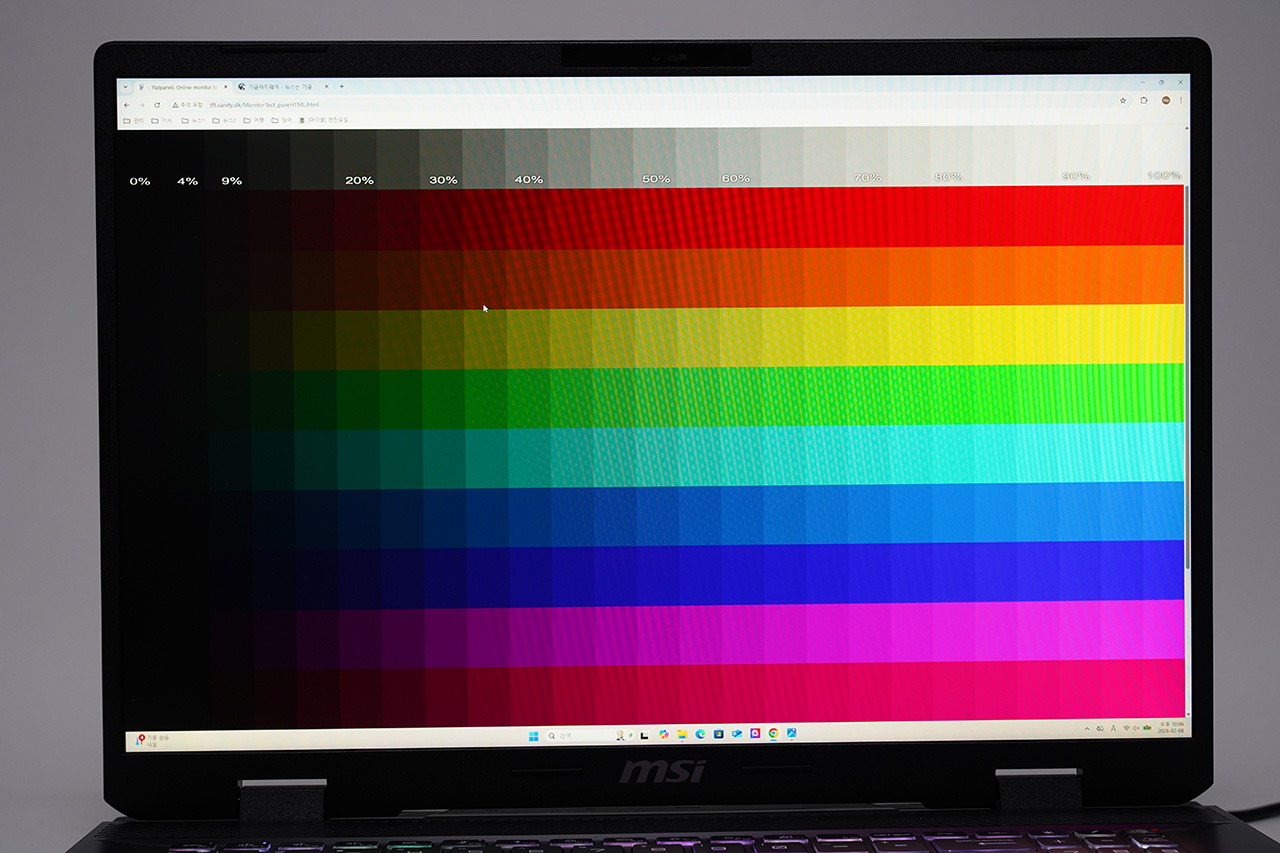Open Microsoft Edge from the taskbar
The image size is (1280, 853).
point(700,734)
